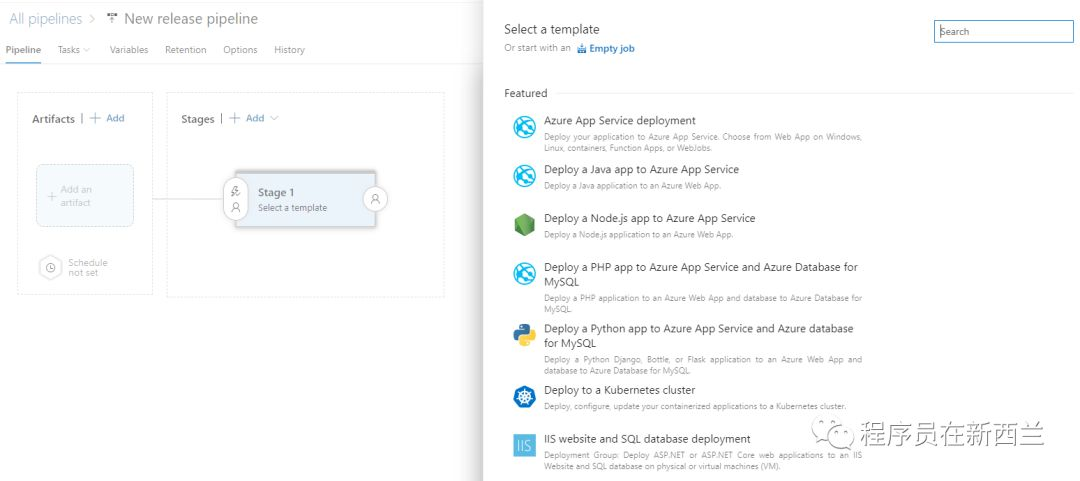The image size is (1080, 481).
Task: Click the Featured section heading
Action: (x=526, y=93)
